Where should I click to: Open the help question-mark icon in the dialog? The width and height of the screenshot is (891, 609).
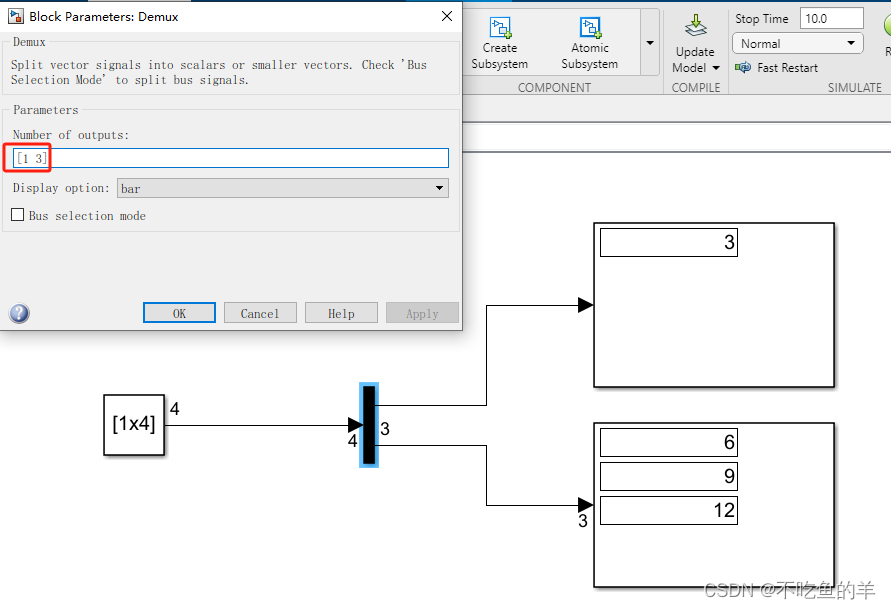point(19,313)
